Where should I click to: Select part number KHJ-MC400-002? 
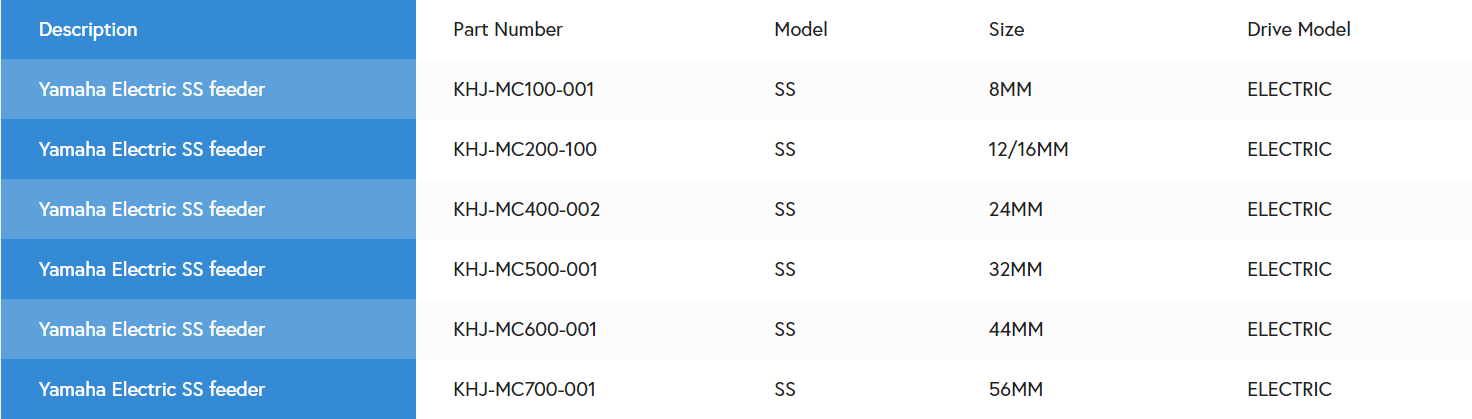click(527, 210)
